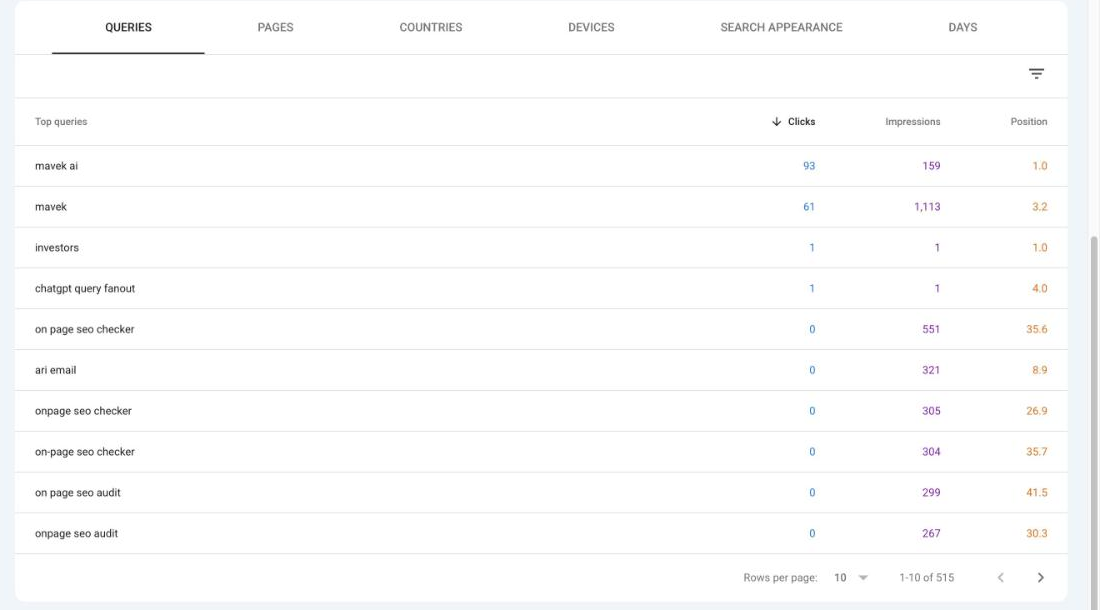
Task: Go to previous page of results
Action: [x=1000, y=578]
